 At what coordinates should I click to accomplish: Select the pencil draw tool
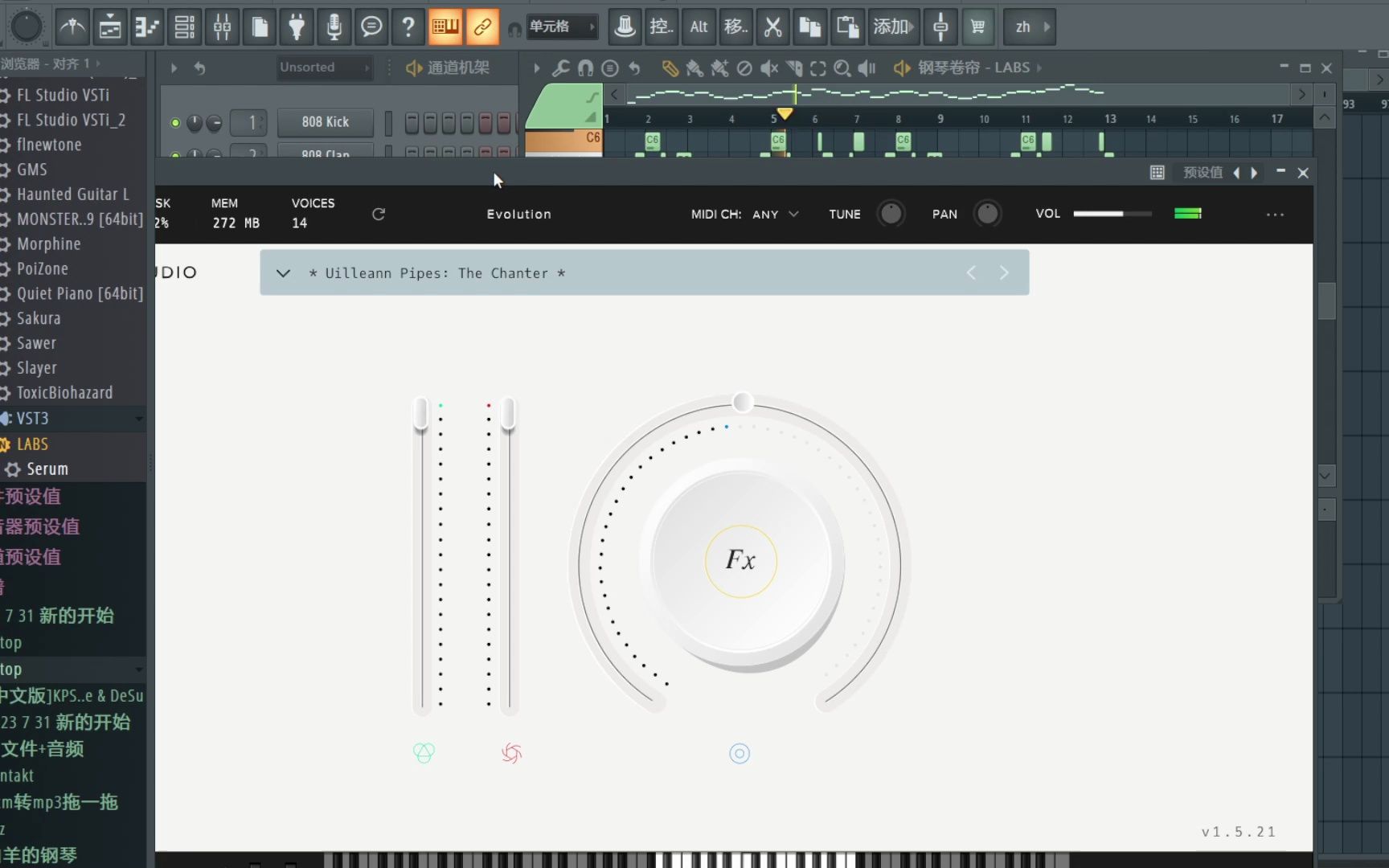tap(670, 68)
